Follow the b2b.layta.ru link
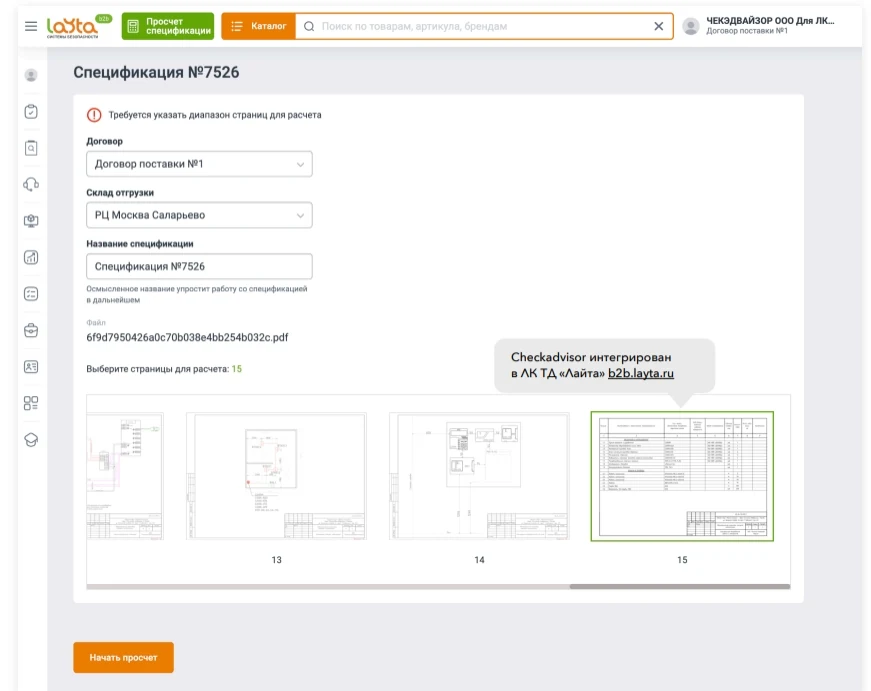Viewport: 871px width, 691px height. click(x=640, y=373)
